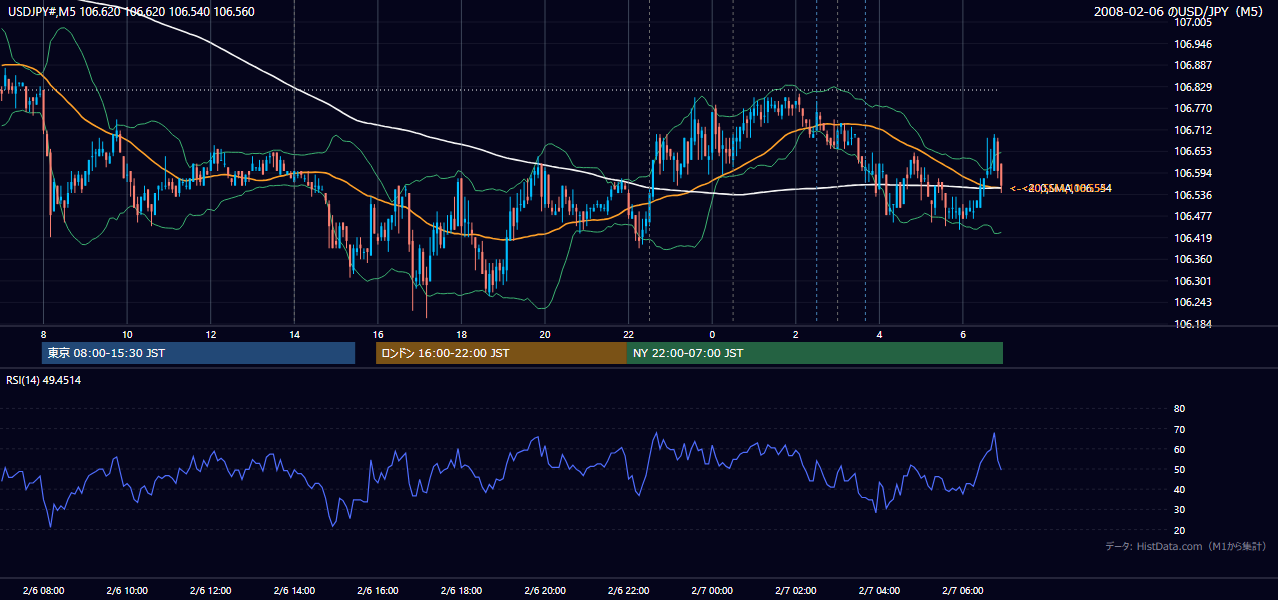Click the RSI(14) 49.4514 indicator label
Viewport: 1278px width, 600px height.
coord(44,380)
